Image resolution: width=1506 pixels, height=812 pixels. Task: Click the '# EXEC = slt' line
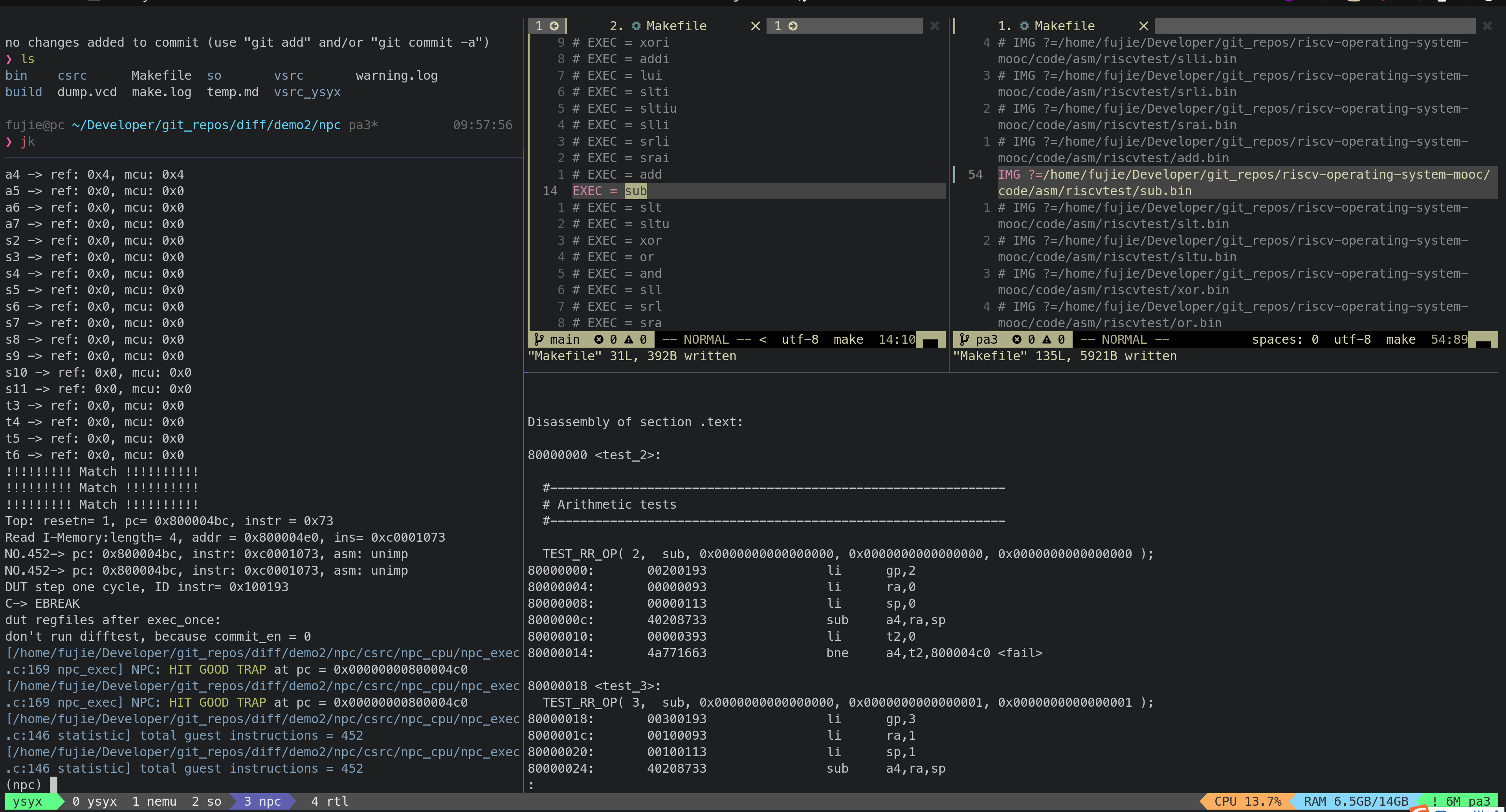coord(617,207)
